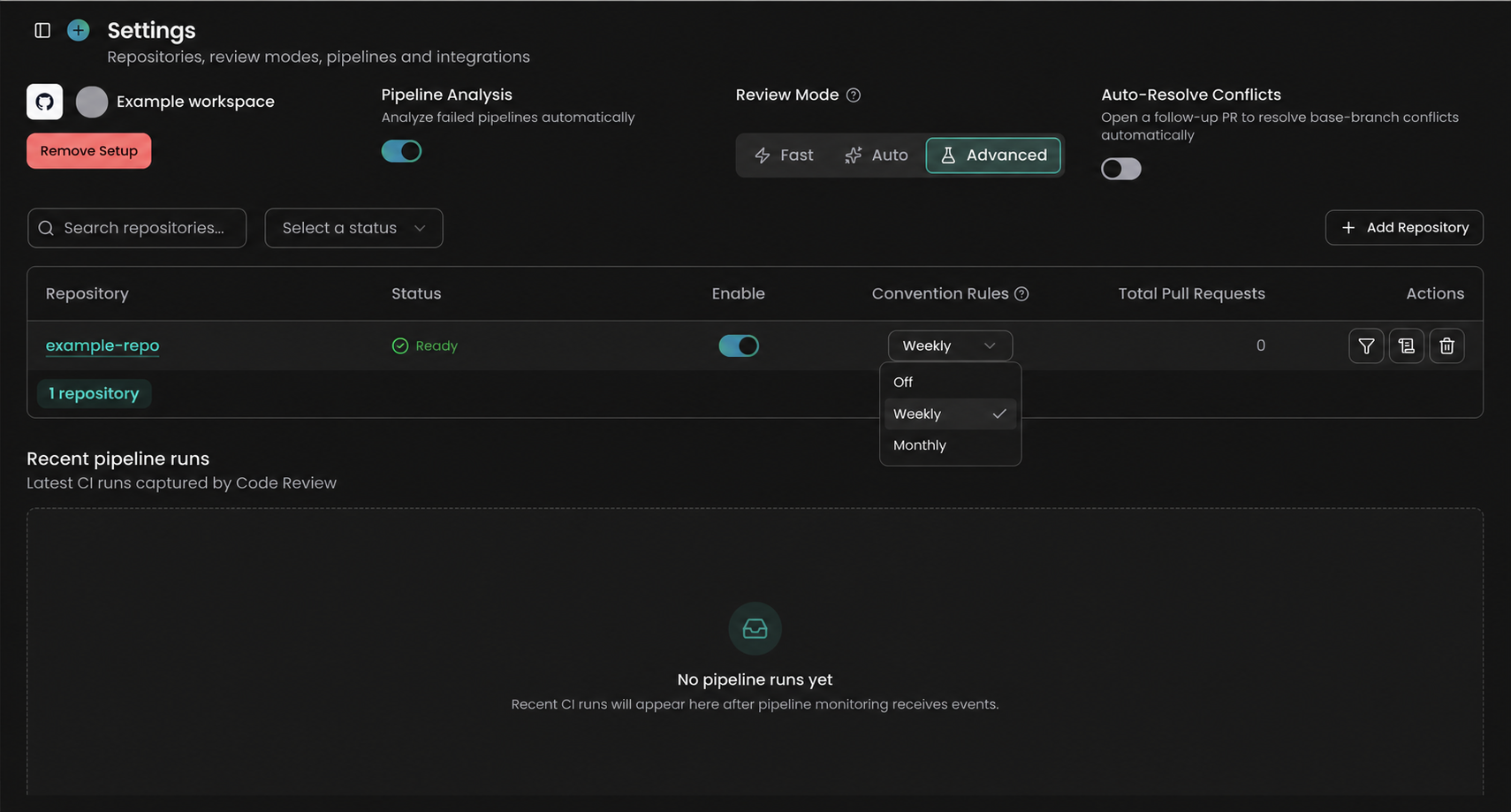Click the Total Pull Requests header

[x=1191, y=293]
